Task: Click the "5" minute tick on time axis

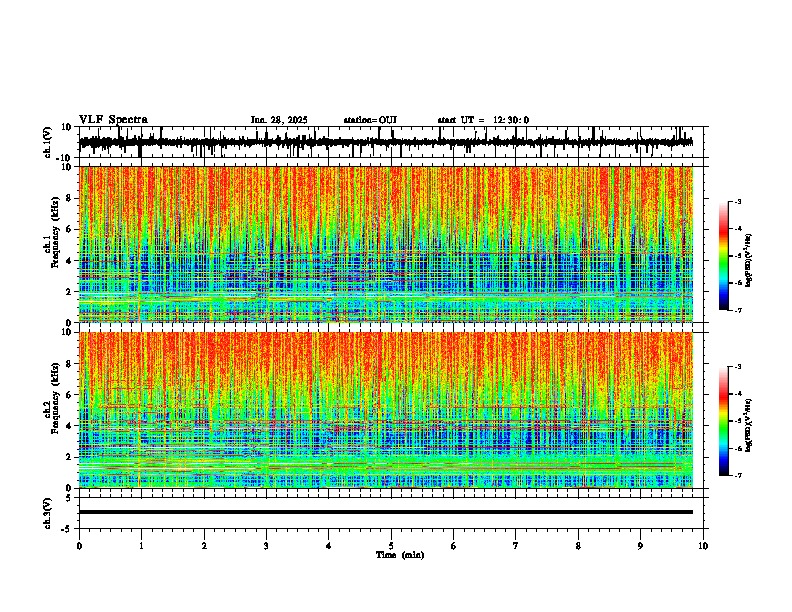Action: (x=391, y=546)
